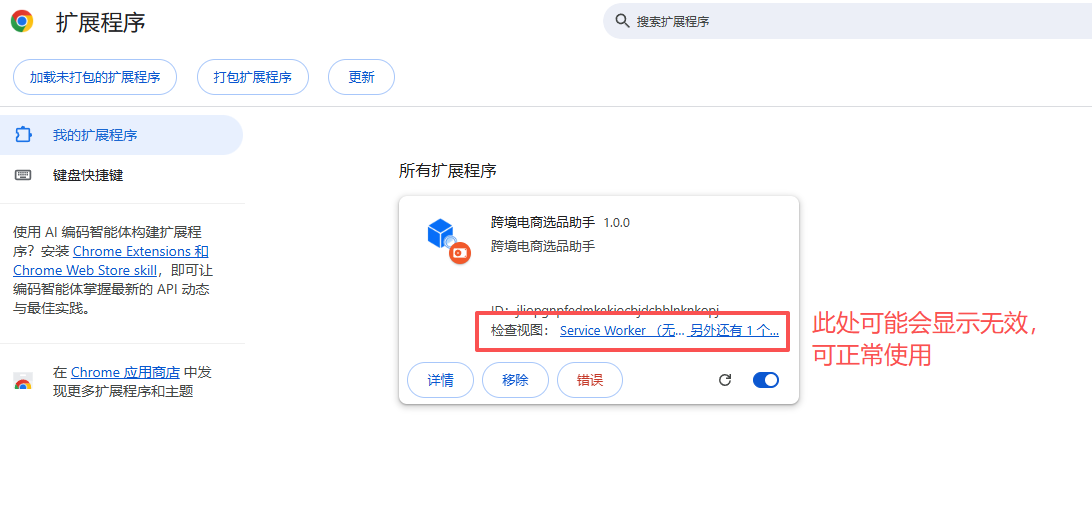1092x525 pixels.
Task: Open the Chrome 应用商店 link
Action: tap(125, 373)
